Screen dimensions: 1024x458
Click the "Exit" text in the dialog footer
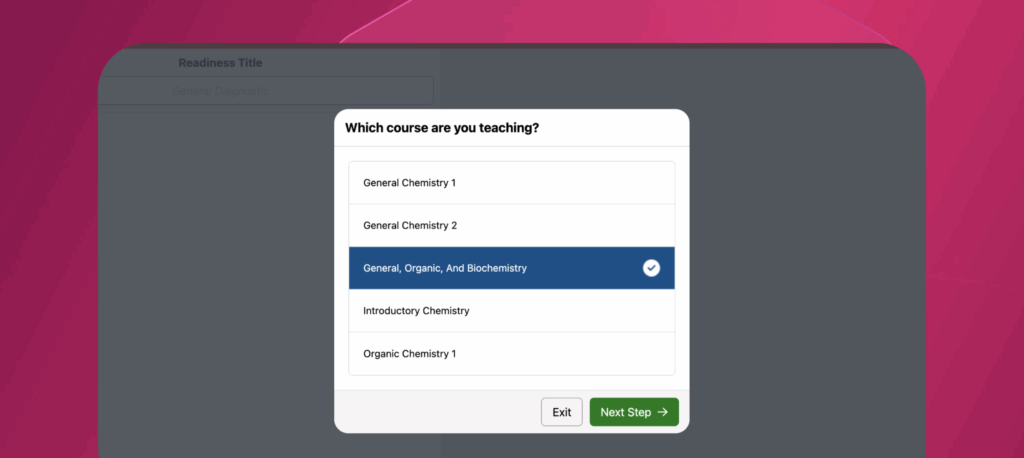(x=562, y=412)
